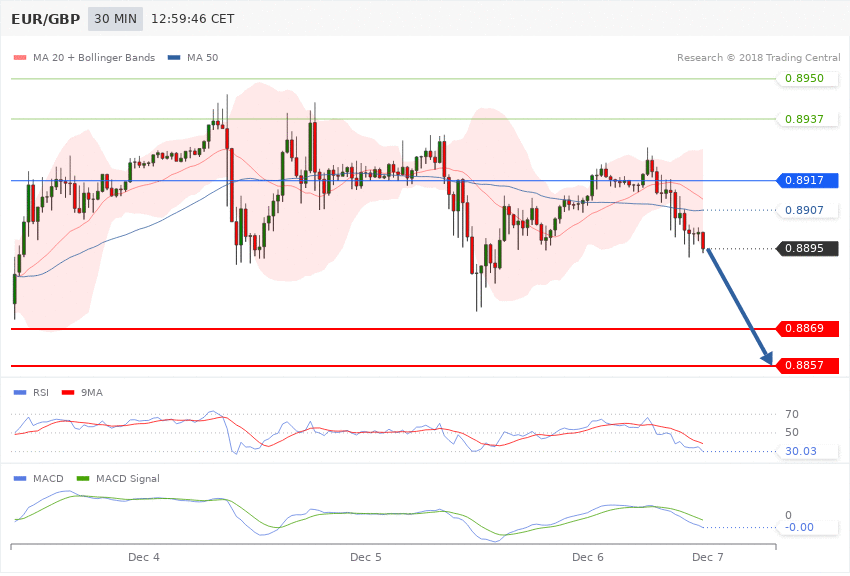Click the Dec 6 date label
Image resolution: width=850 pixels, height=576 pixels.
pyautogui.click(x=588, y=557)
